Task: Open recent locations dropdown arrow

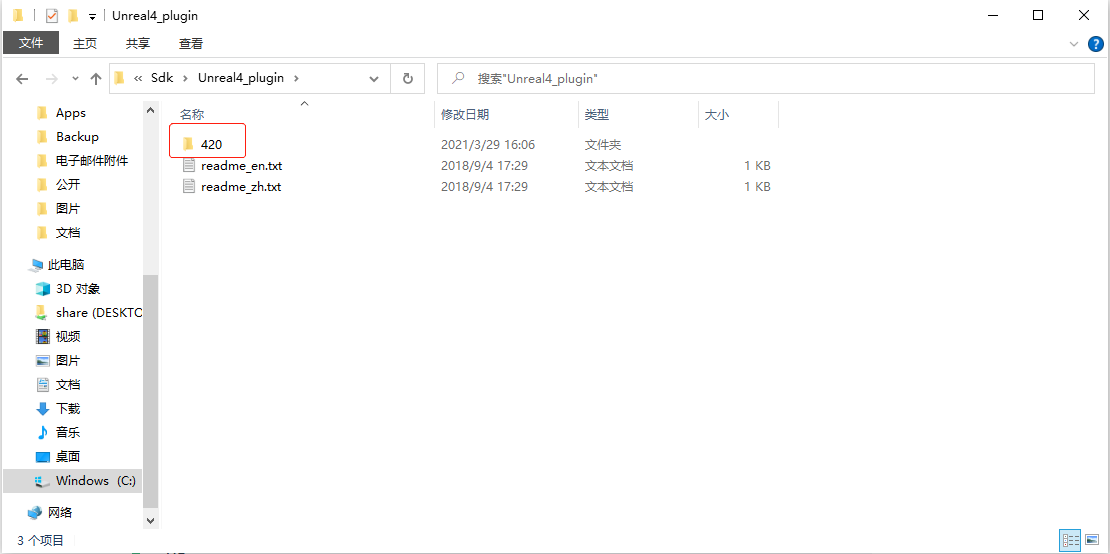Action: click(75, 79)
